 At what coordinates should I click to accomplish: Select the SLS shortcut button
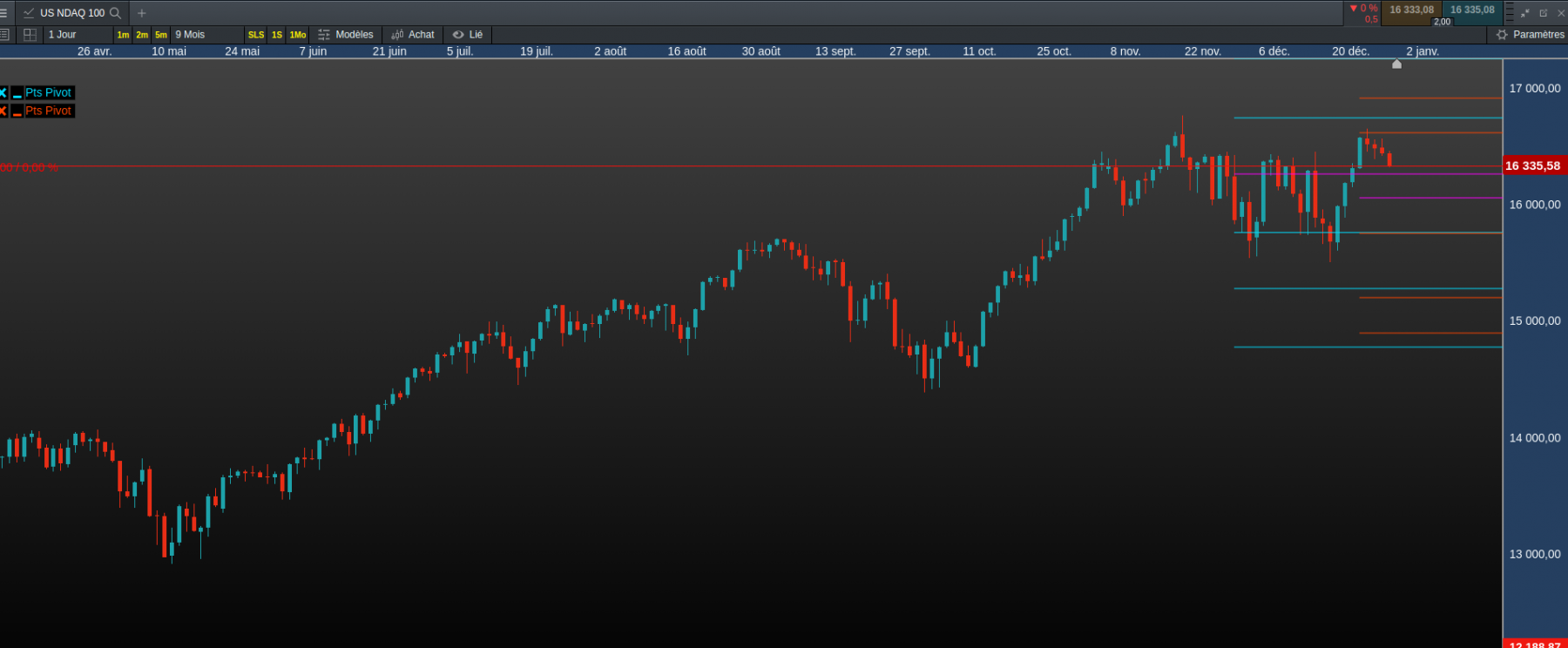tap(256, 35)
